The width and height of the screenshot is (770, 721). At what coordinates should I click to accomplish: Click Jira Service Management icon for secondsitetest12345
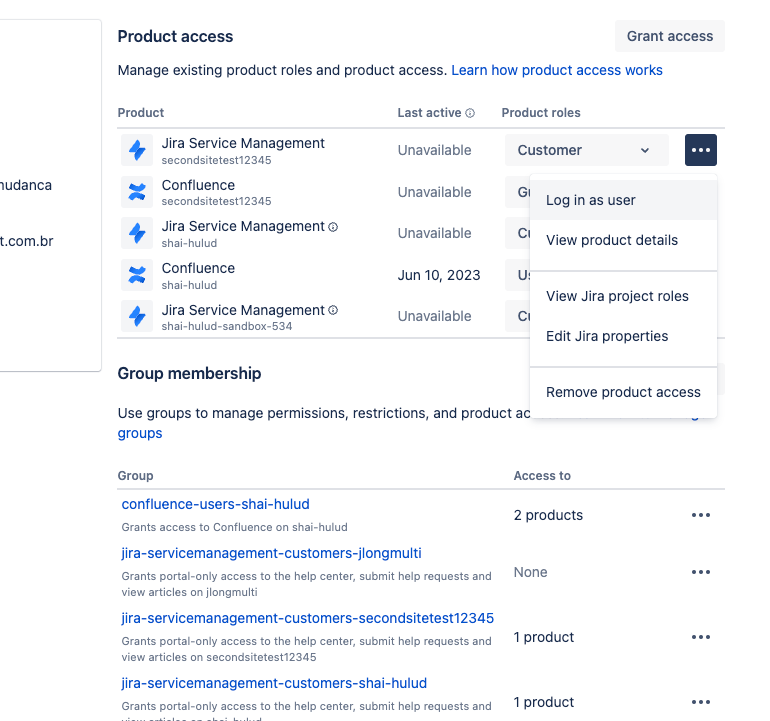(x=137, y=150)
